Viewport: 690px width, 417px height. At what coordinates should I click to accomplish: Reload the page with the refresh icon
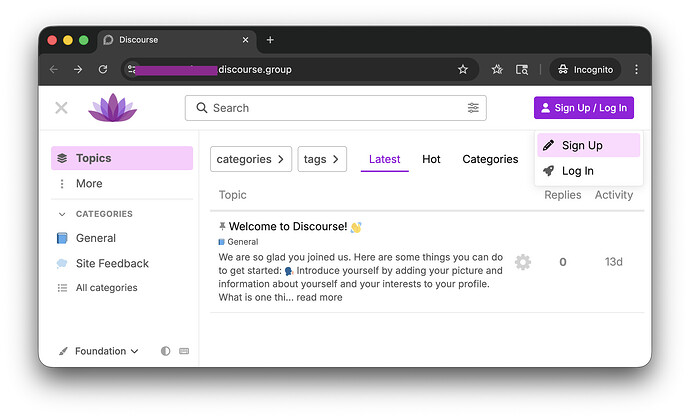pos(103,70)
